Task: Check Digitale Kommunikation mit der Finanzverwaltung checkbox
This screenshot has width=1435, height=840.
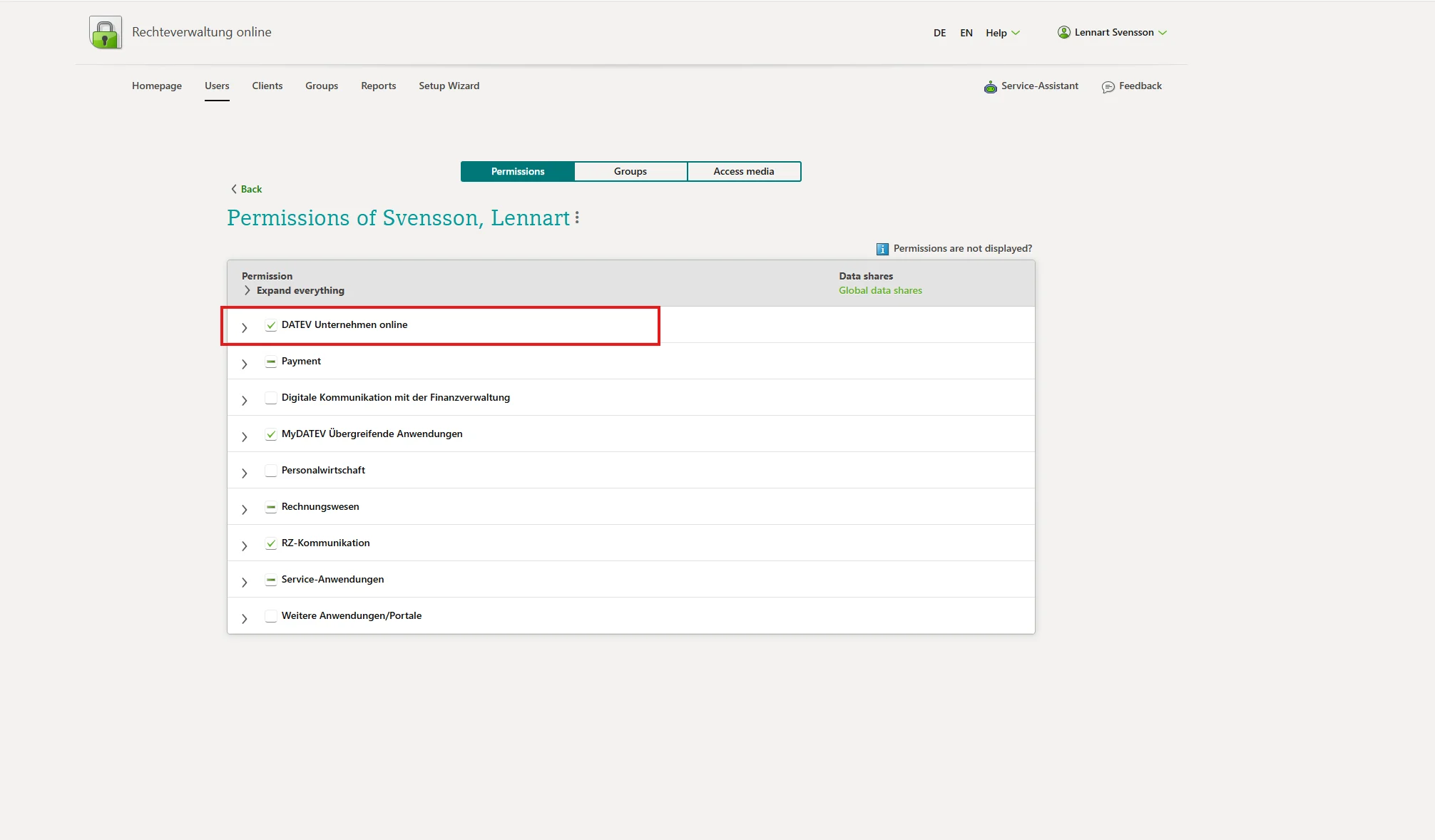Action: (x=271, y=398)
